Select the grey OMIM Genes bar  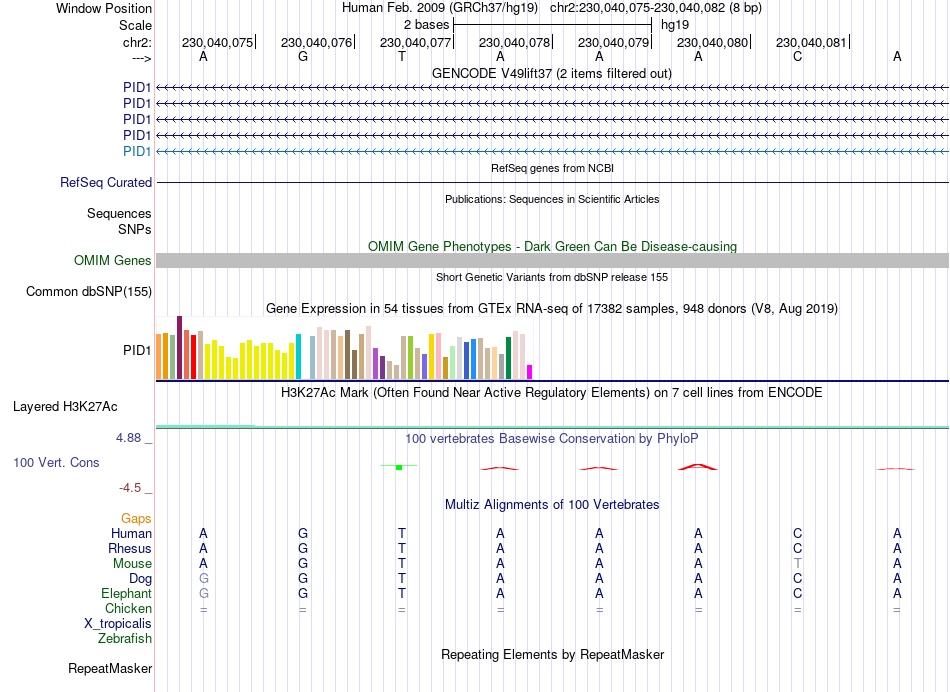tap(552, 261)
